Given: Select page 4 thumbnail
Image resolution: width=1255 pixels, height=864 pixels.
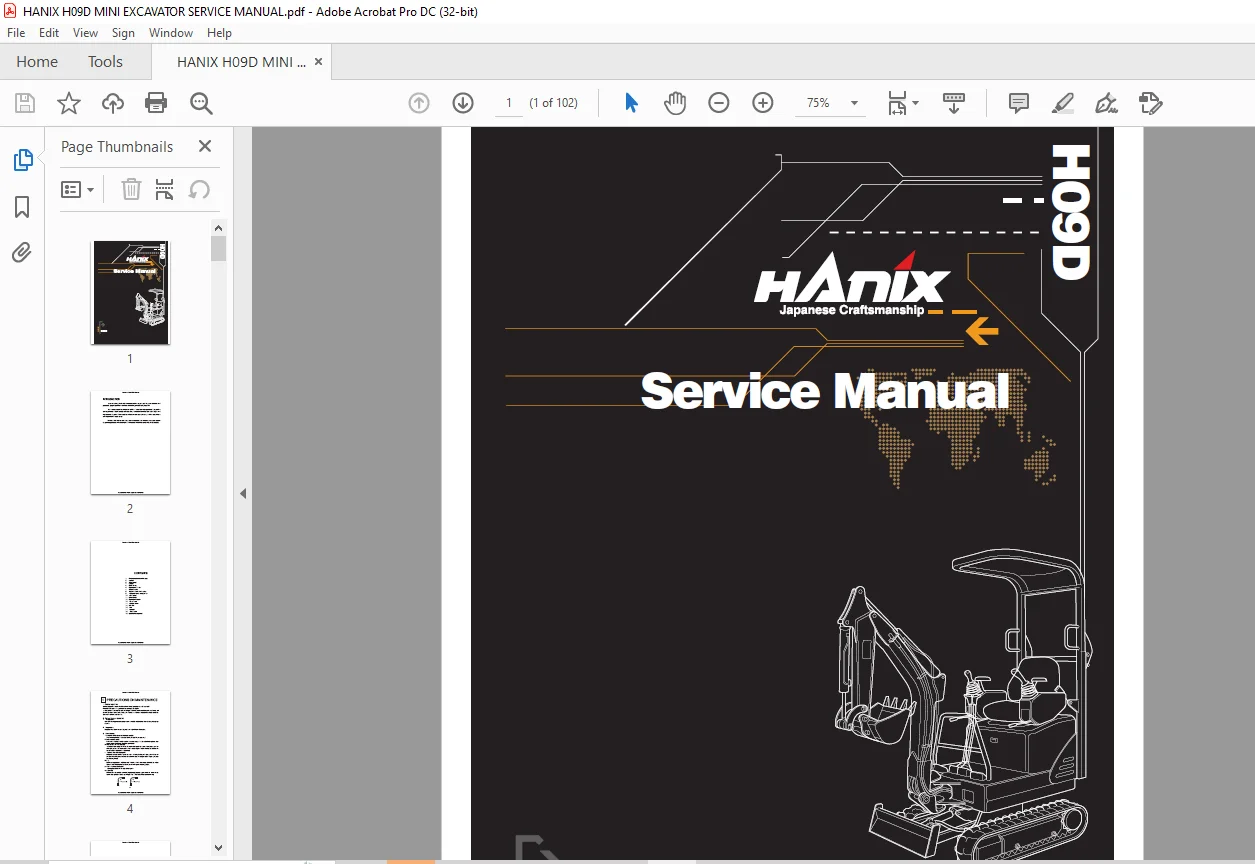Looking at the screenshot, I should pos(130,742).
